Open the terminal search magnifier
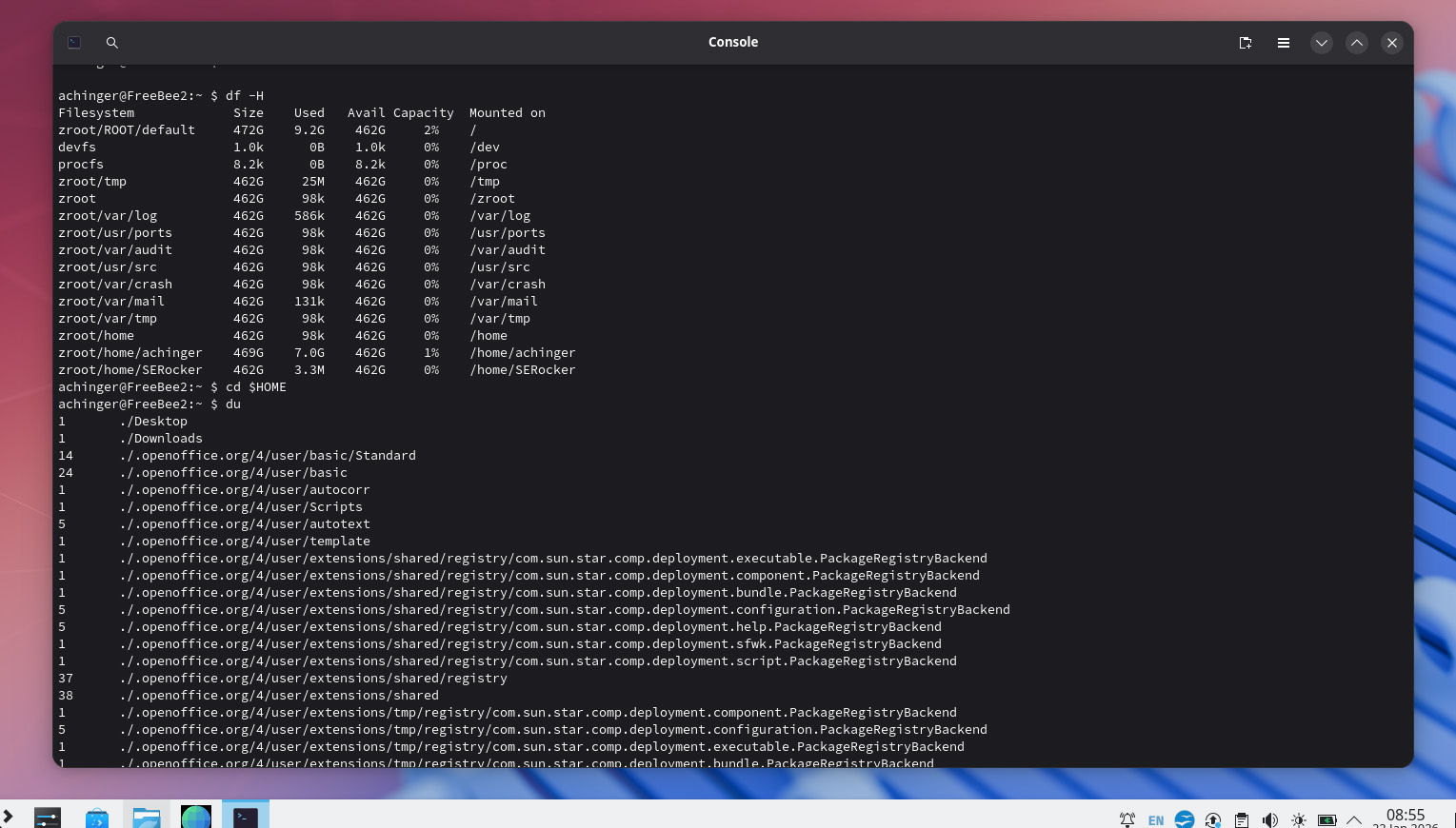The height and width of the screenshot is (828, 1456). pos(111,43)
